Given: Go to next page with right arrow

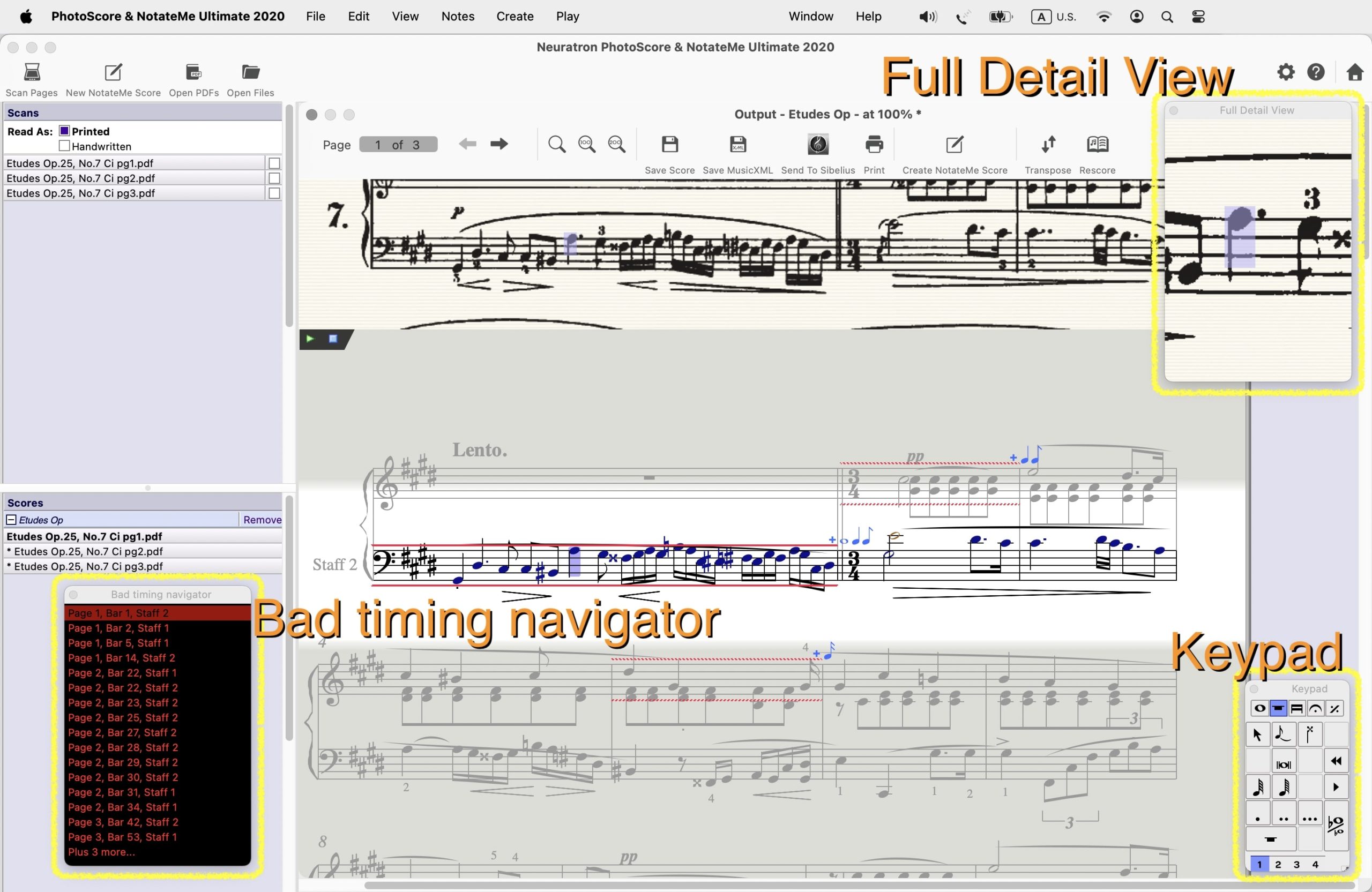Looking at the screenshot, I should (498, 144).
